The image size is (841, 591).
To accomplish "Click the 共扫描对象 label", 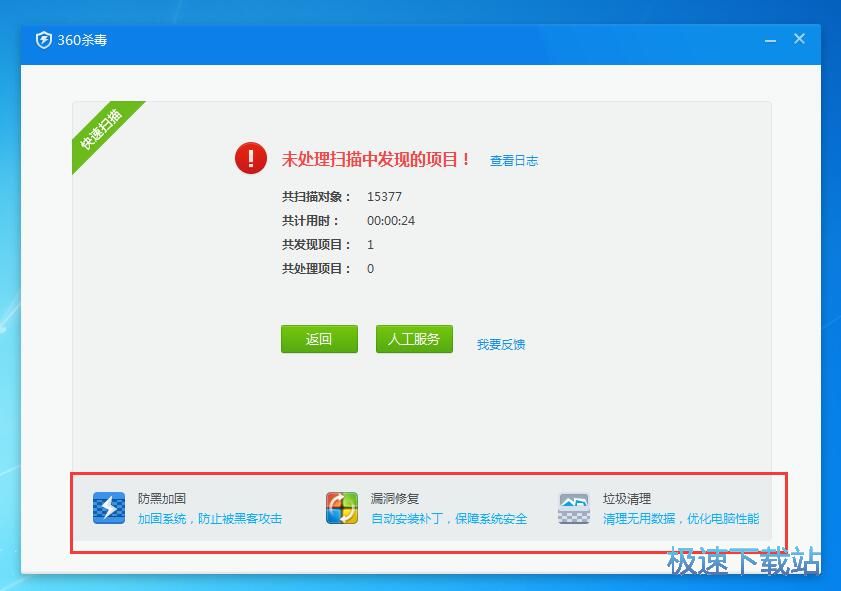I will coord(316,197).
